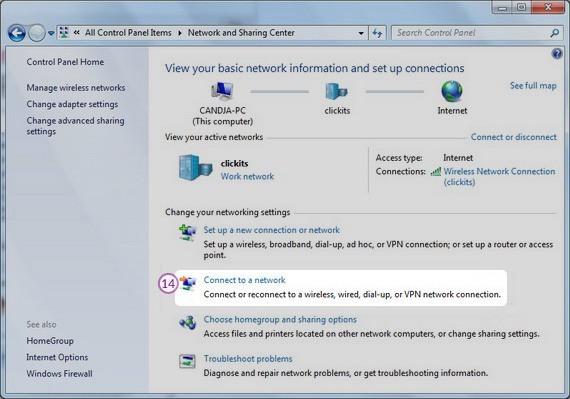Click the Control Panel icon in address bar
Screen dimensions: 570x399
tap(64, 33)
